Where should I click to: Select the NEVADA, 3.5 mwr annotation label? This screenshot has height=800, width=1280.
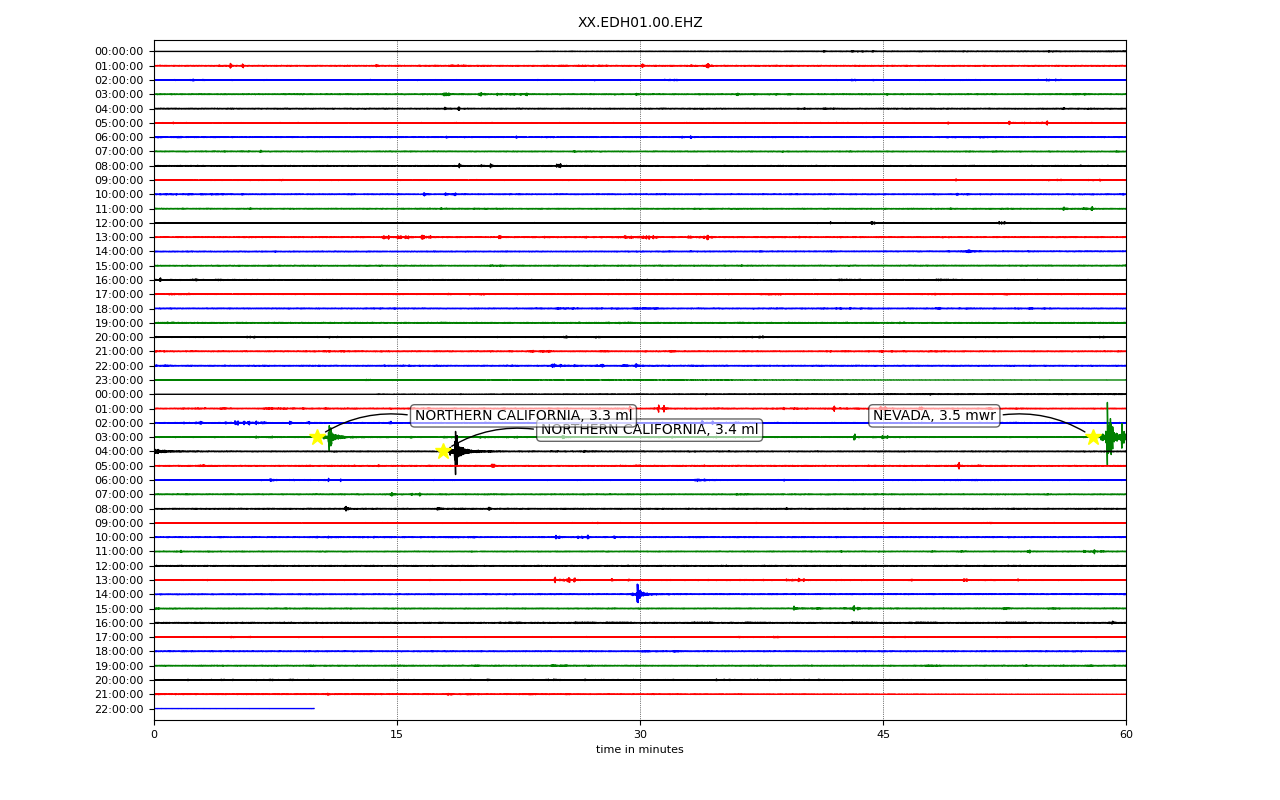934,416
